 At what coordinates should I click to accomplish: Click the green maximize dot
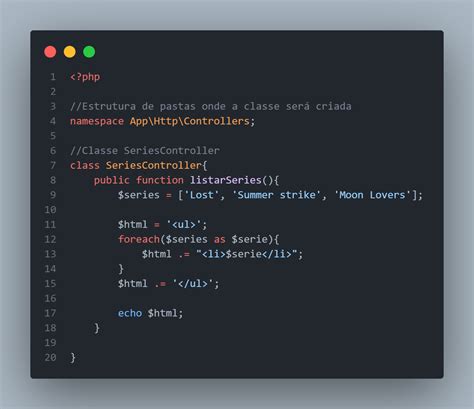[x=89, y=52]
